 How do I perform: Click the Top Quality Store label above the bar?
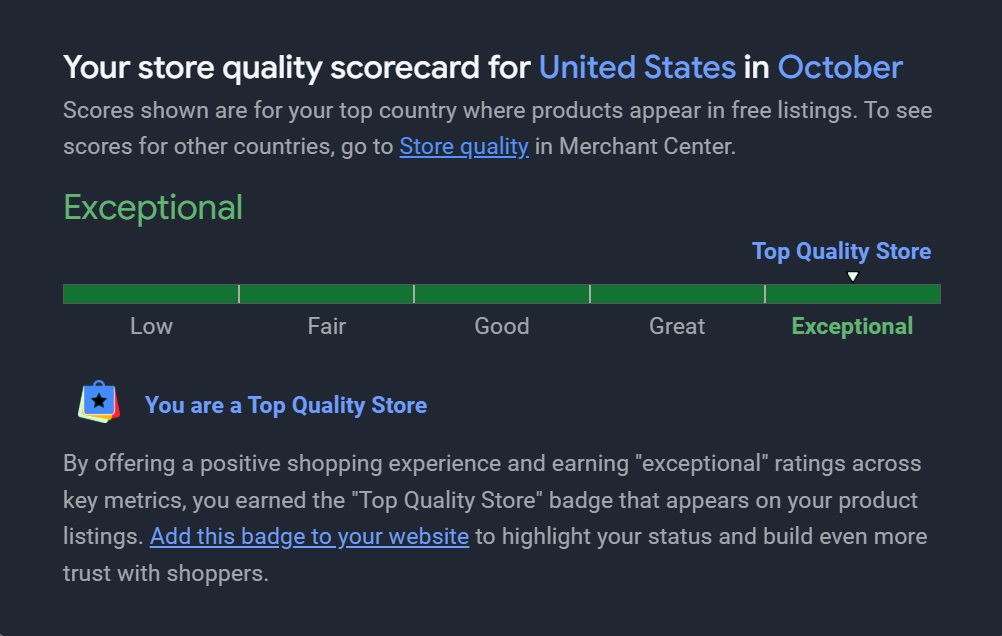[841, 251]
